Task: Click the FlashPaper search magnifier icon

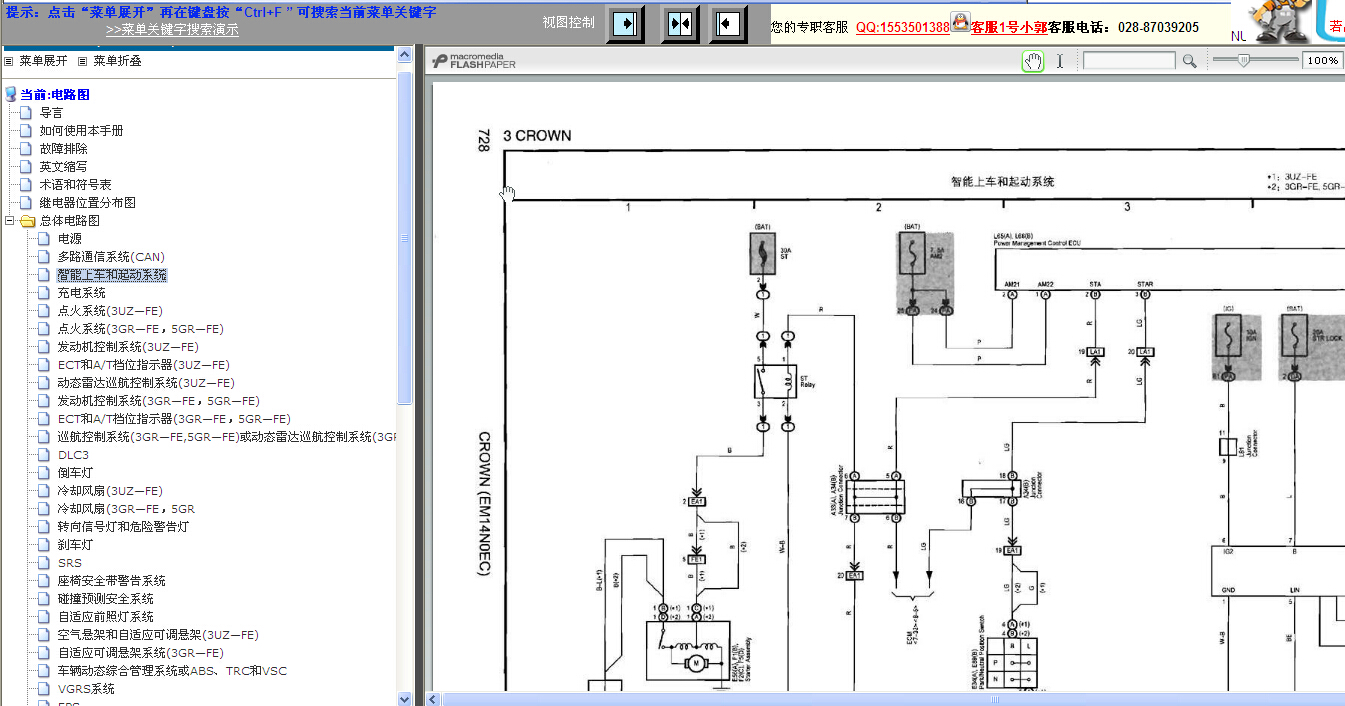Action: pyautogui.click(x=1189, y=61)
